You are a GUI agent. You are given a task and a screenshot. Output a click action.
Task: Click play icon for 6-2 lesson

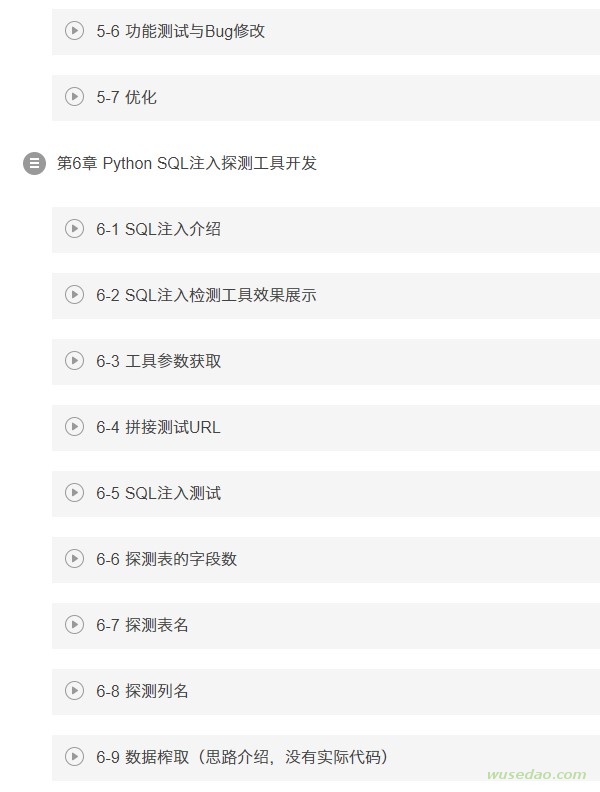coord(74,294)
